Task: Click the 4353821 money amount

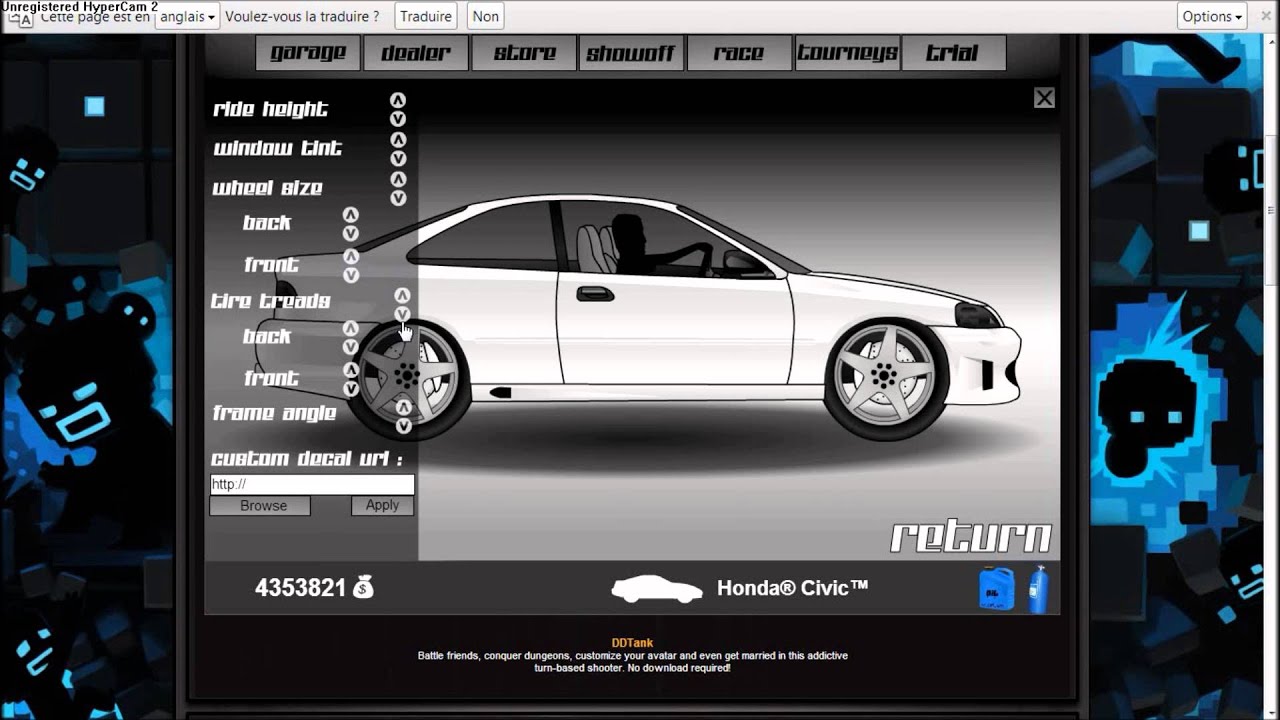Action: tap(300, 588)
